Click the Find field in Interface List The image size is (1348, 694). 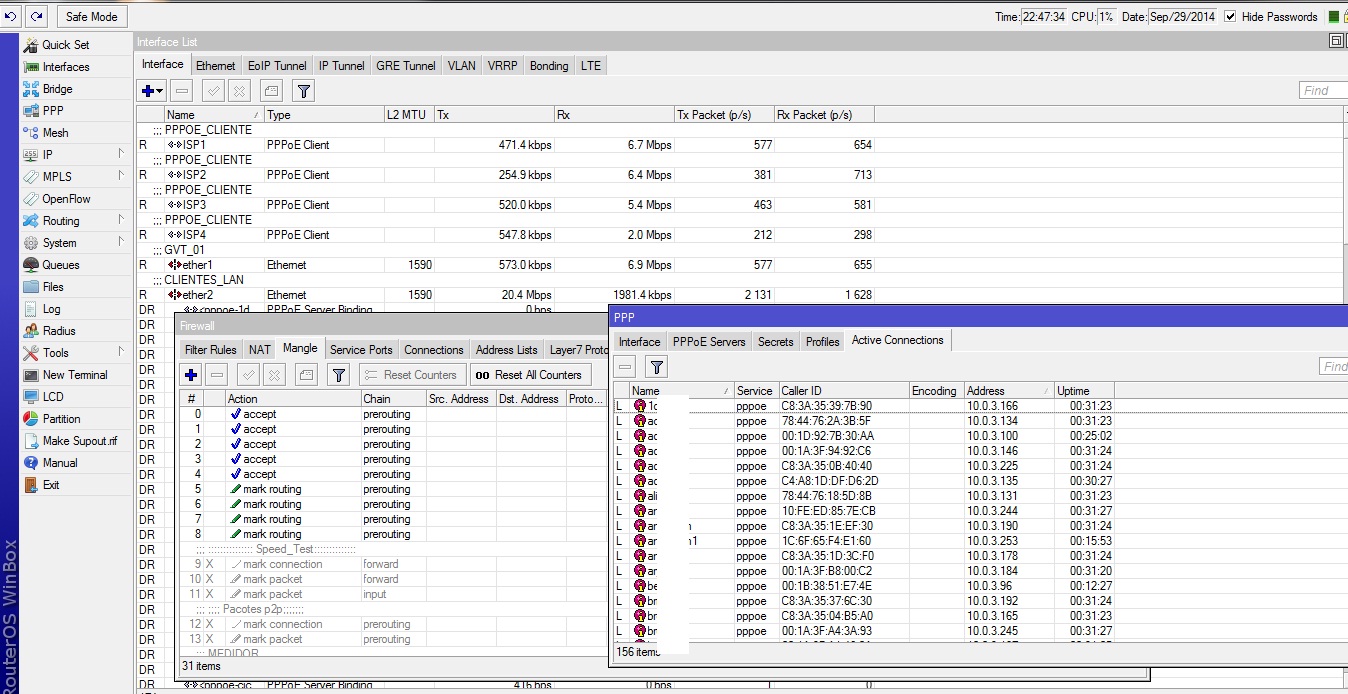pyautogui.click(x=1322, y=91)
